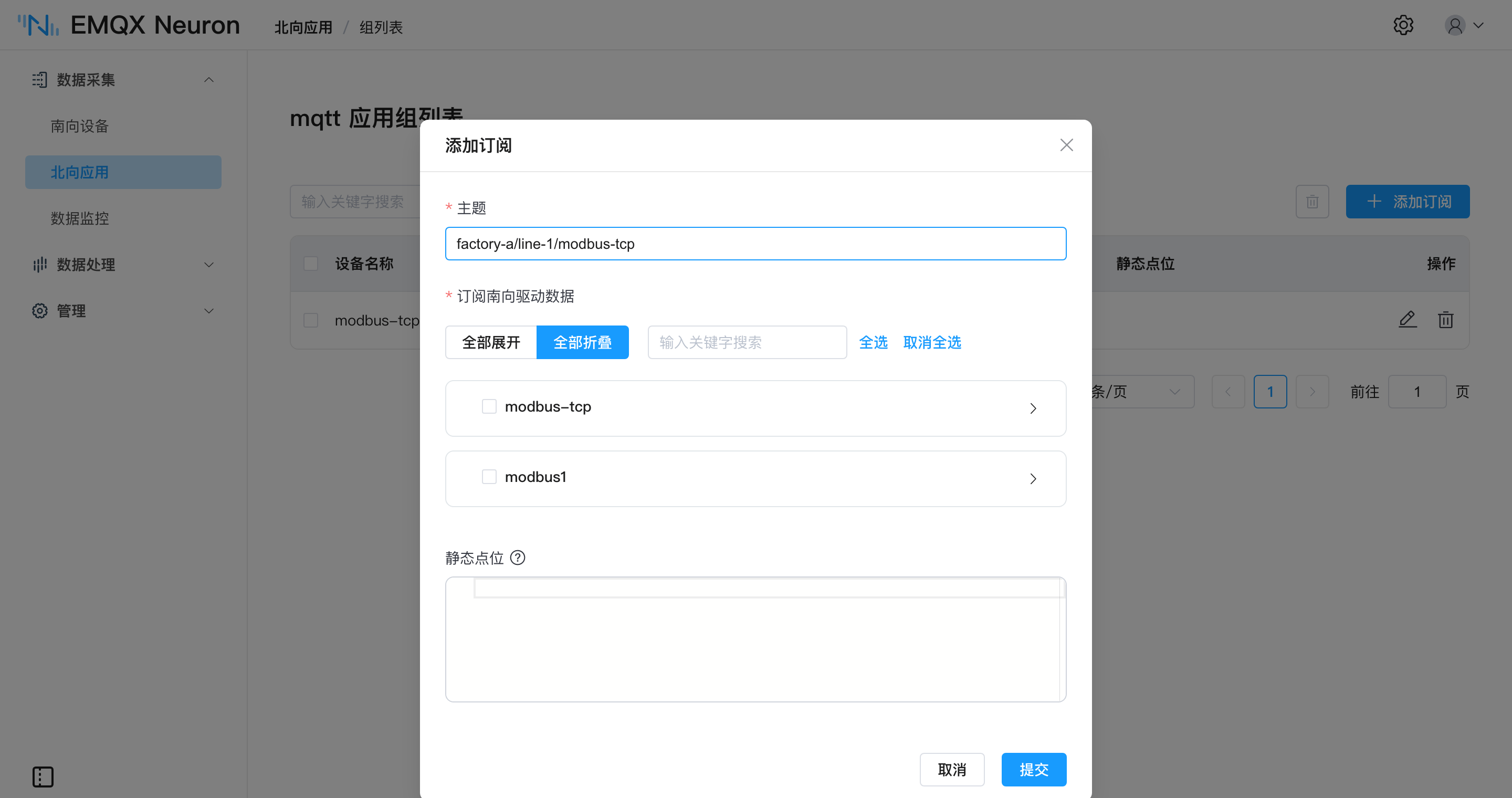Click the 取消全选 link
This screenshot has width=1512, height=798.
pyautogui.click(x=932, y=342)
